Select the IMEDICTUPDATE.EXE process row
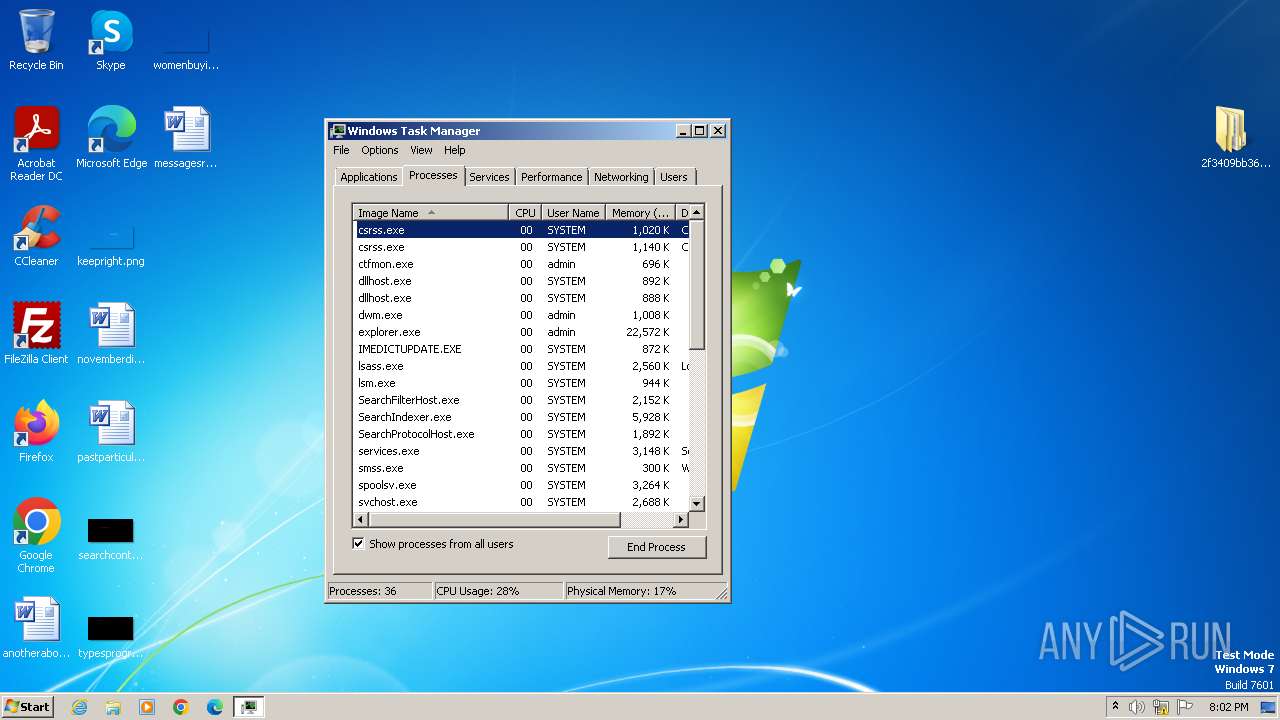1280x720 pixels. (x=521, y=349)
